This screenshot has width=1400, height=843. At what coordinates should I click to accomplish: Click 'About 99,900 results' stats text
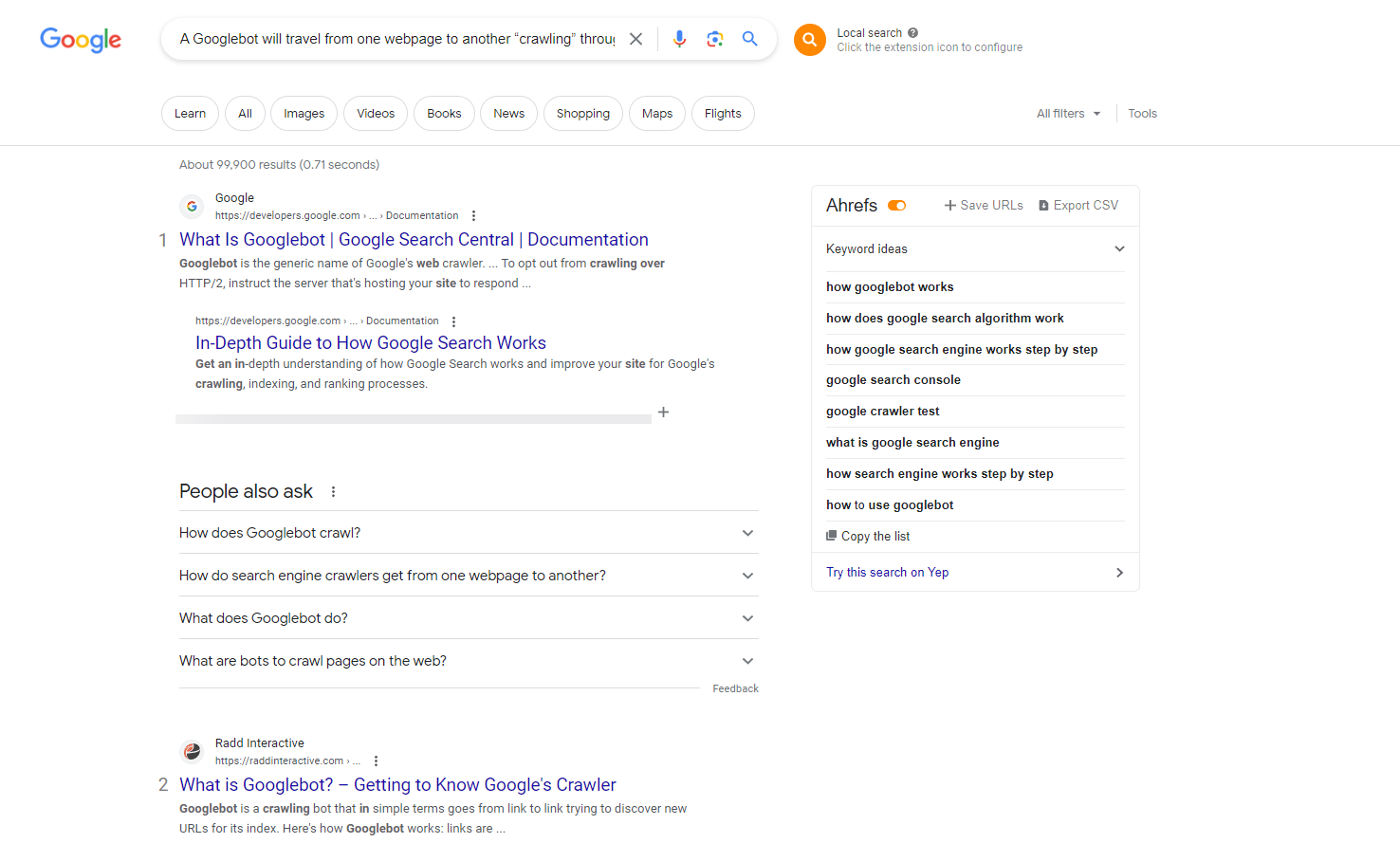coord(279,165)
